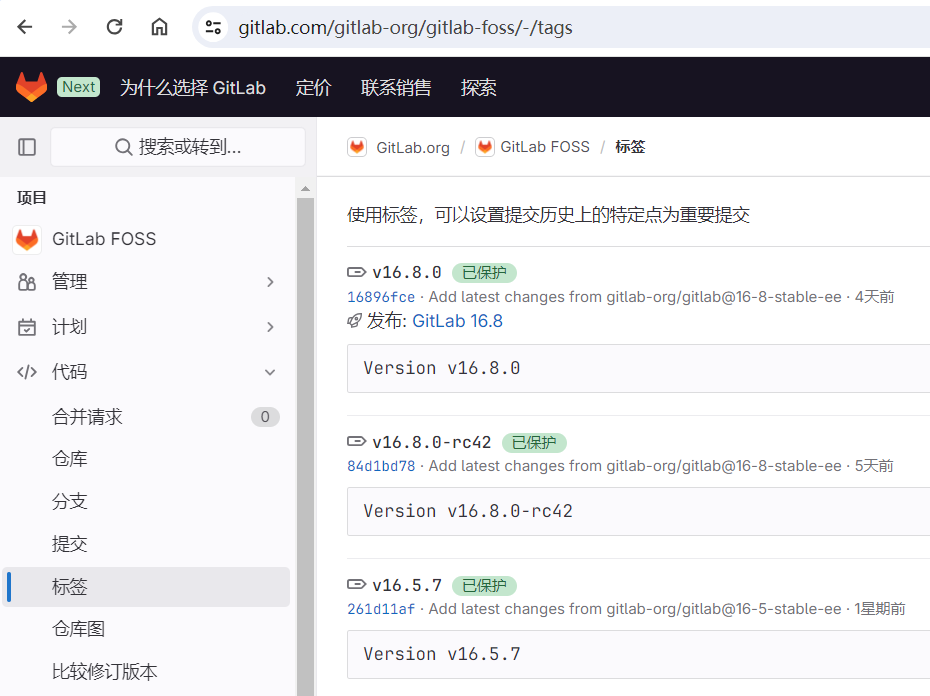This screenshot has height=696, width=930.
Task: Collapse the 代码 section
Action: coord(269,371)
